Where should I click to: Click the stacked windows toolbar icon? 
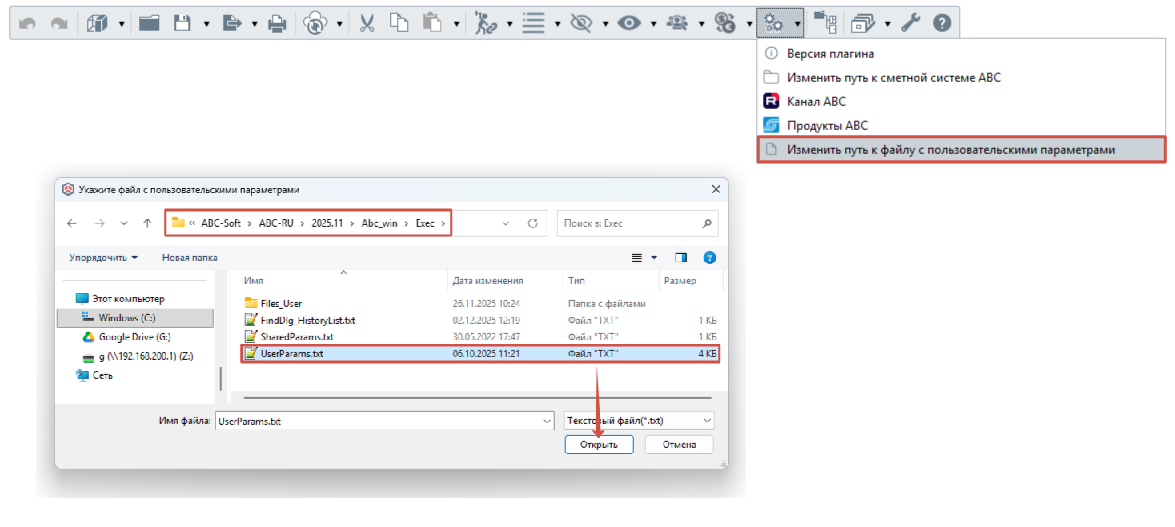[863, 24]
